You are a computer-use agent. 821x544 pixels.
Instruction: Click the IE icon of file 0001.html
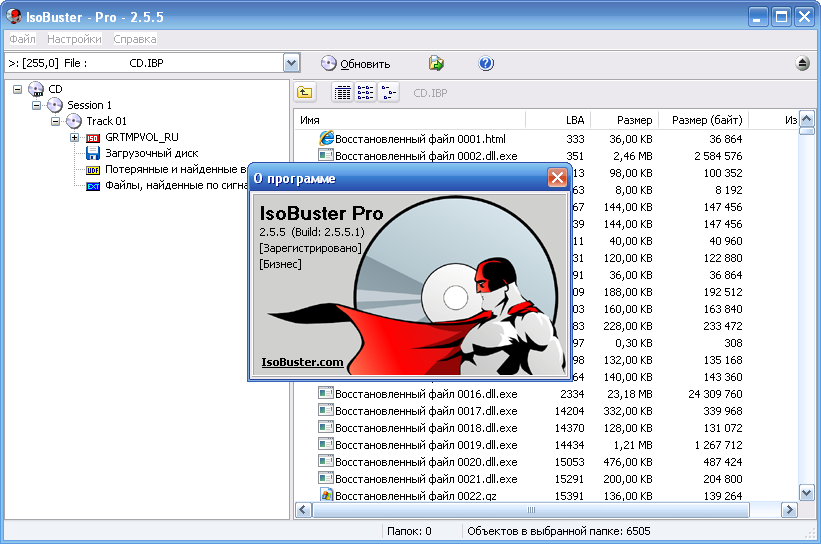(326, 138)
